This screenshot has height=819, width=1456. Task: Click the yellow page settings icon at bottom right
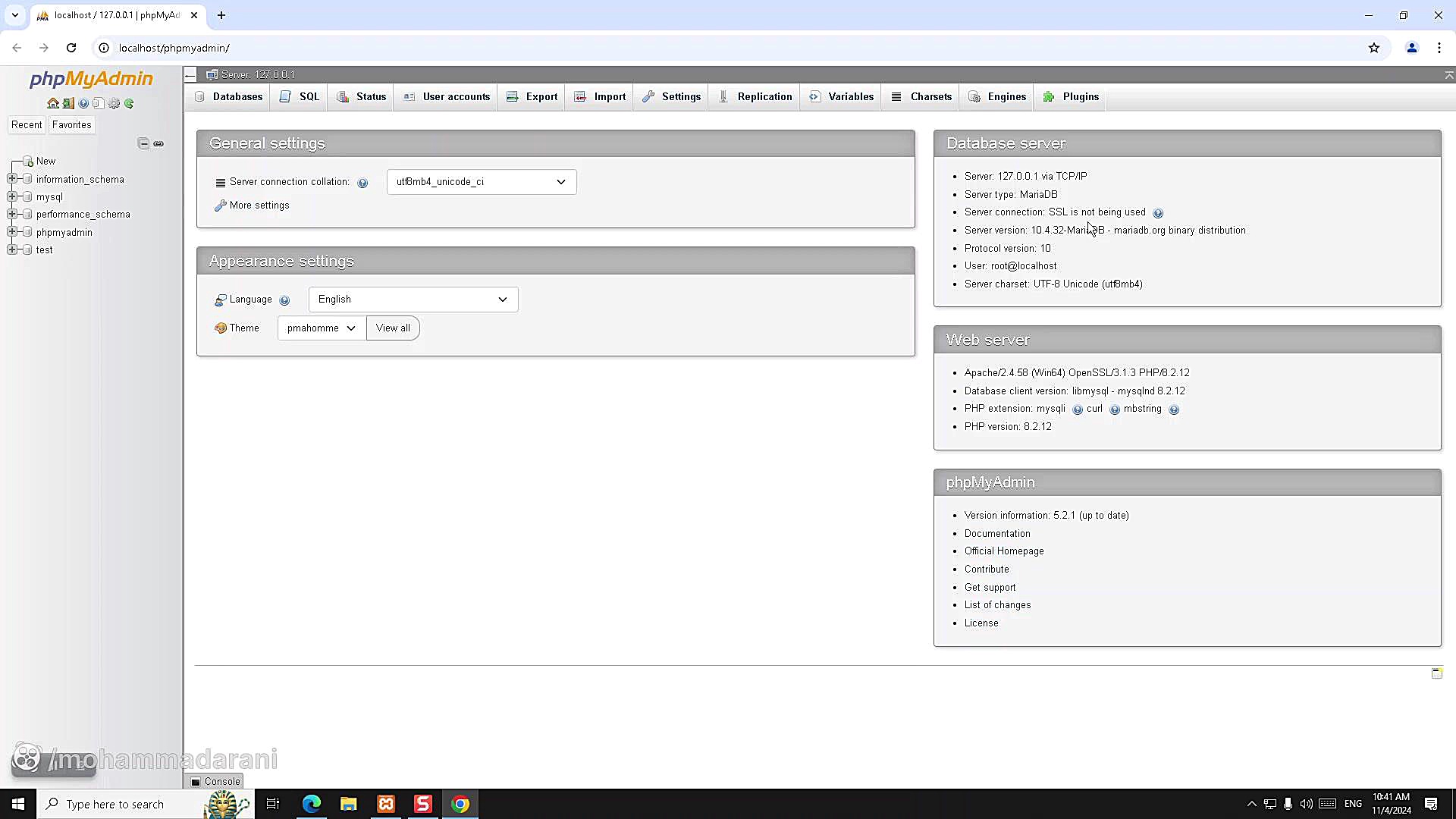click(1436, 673)
